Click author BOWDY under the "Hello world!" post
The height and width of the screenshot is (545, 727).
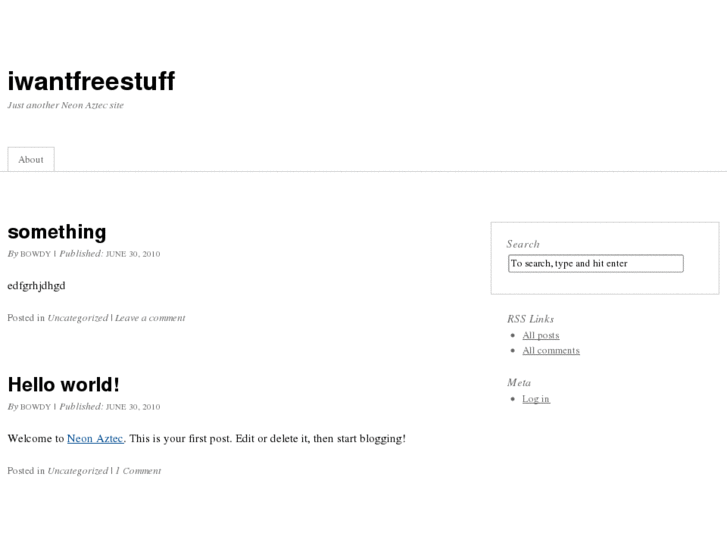pyautogui.click(x=35, y=407)
